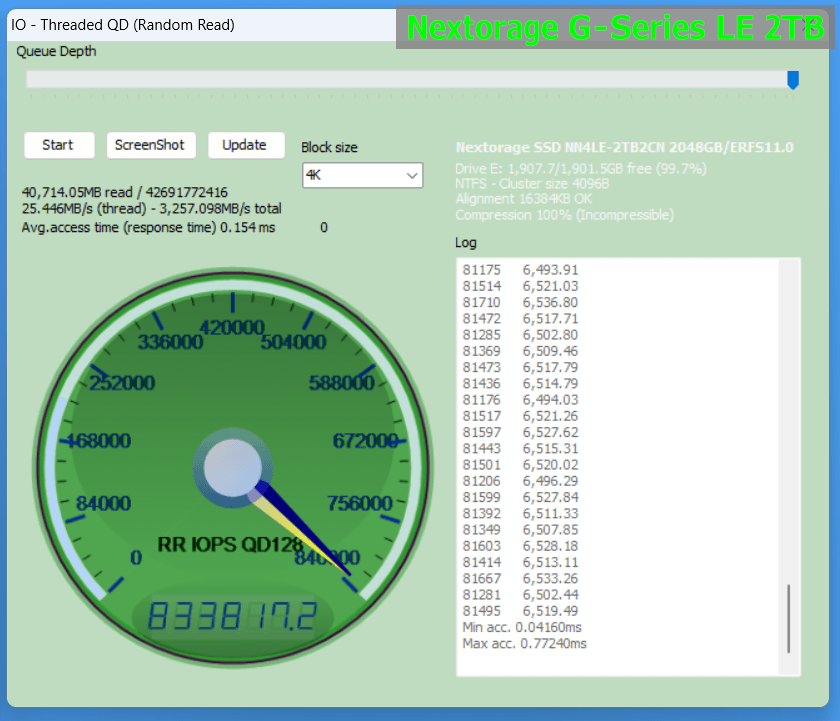The height and width of the screenshot is (721, 840).
Task: Select log row 81281 6,502.44
Action: point(520,595)
